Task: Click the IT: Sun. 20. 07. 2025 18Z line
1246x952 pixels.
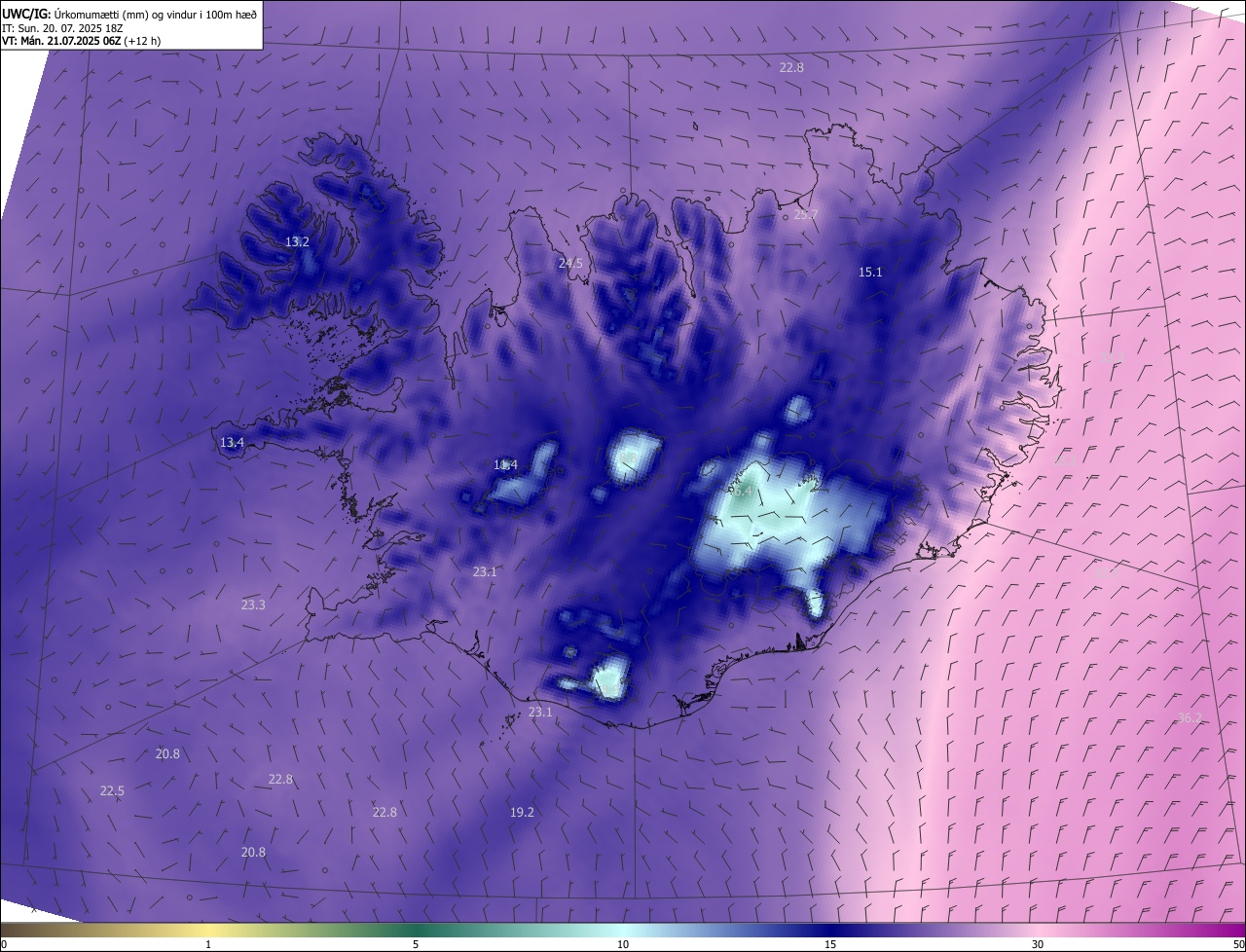Action: pos(64,28)
